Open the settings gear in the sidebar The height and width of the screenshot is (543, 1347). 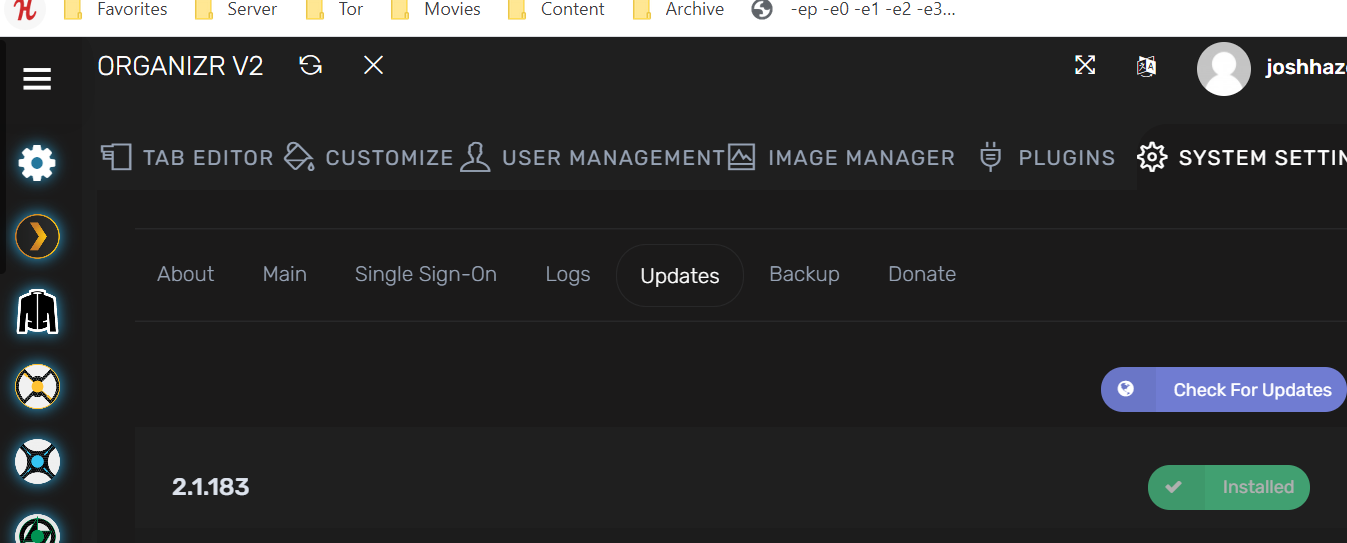pos(37,162)
